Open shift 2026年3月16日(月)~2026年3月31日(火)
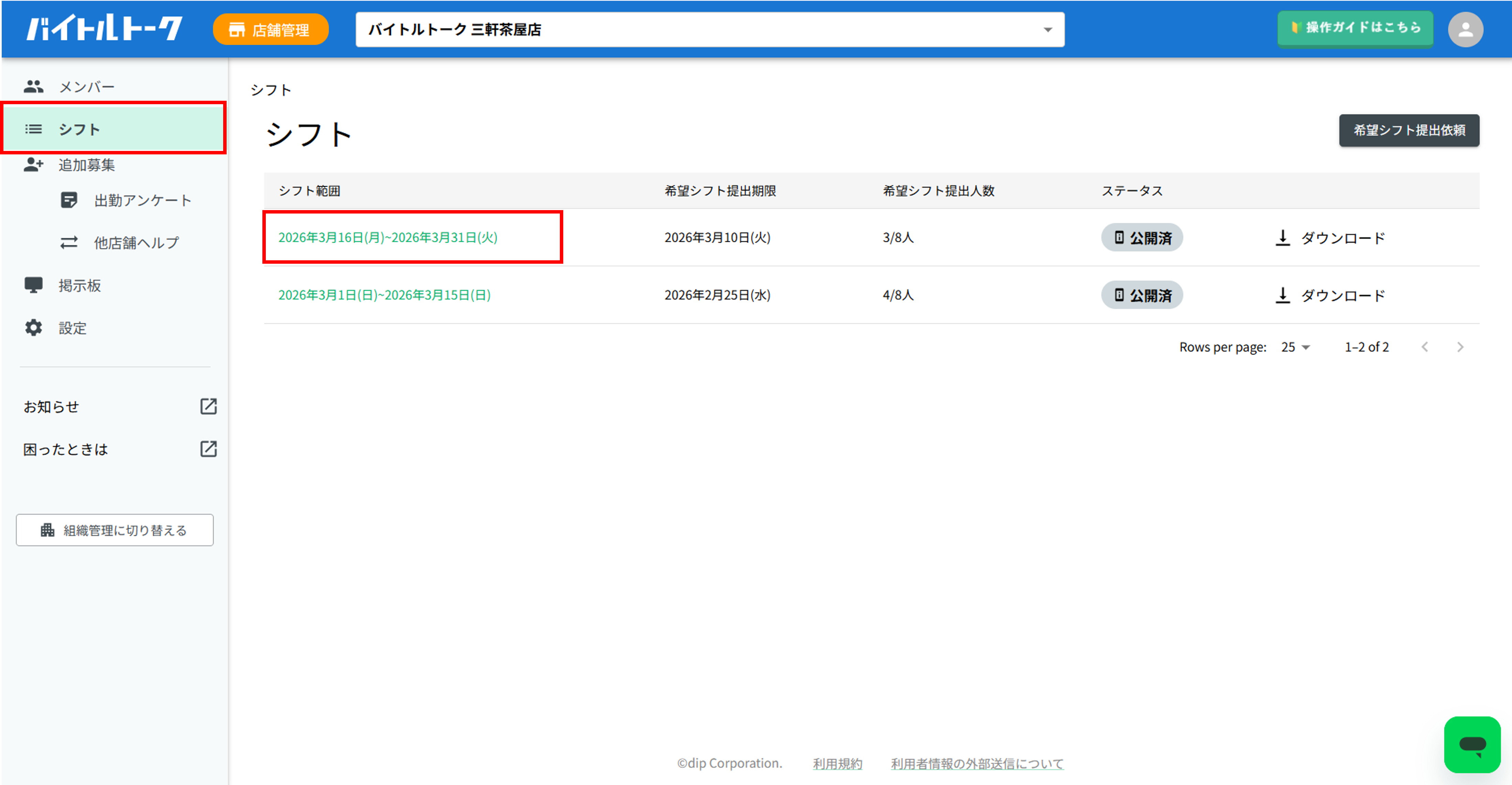The width and height of the screenshot is (1512, 785). tap(388, 238)
